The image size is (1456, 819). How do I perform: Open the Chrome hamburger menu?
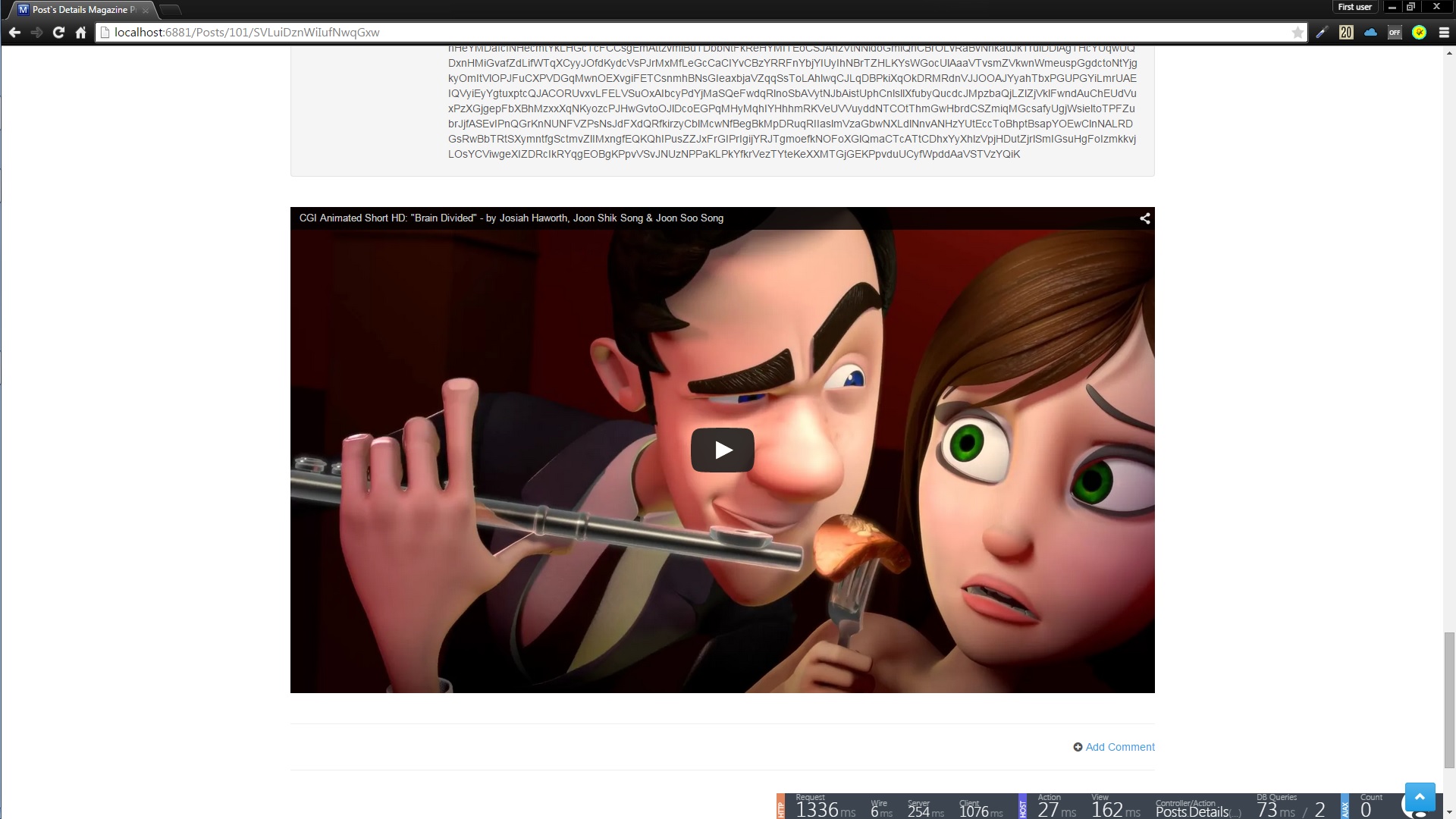tap(1443, 33)
